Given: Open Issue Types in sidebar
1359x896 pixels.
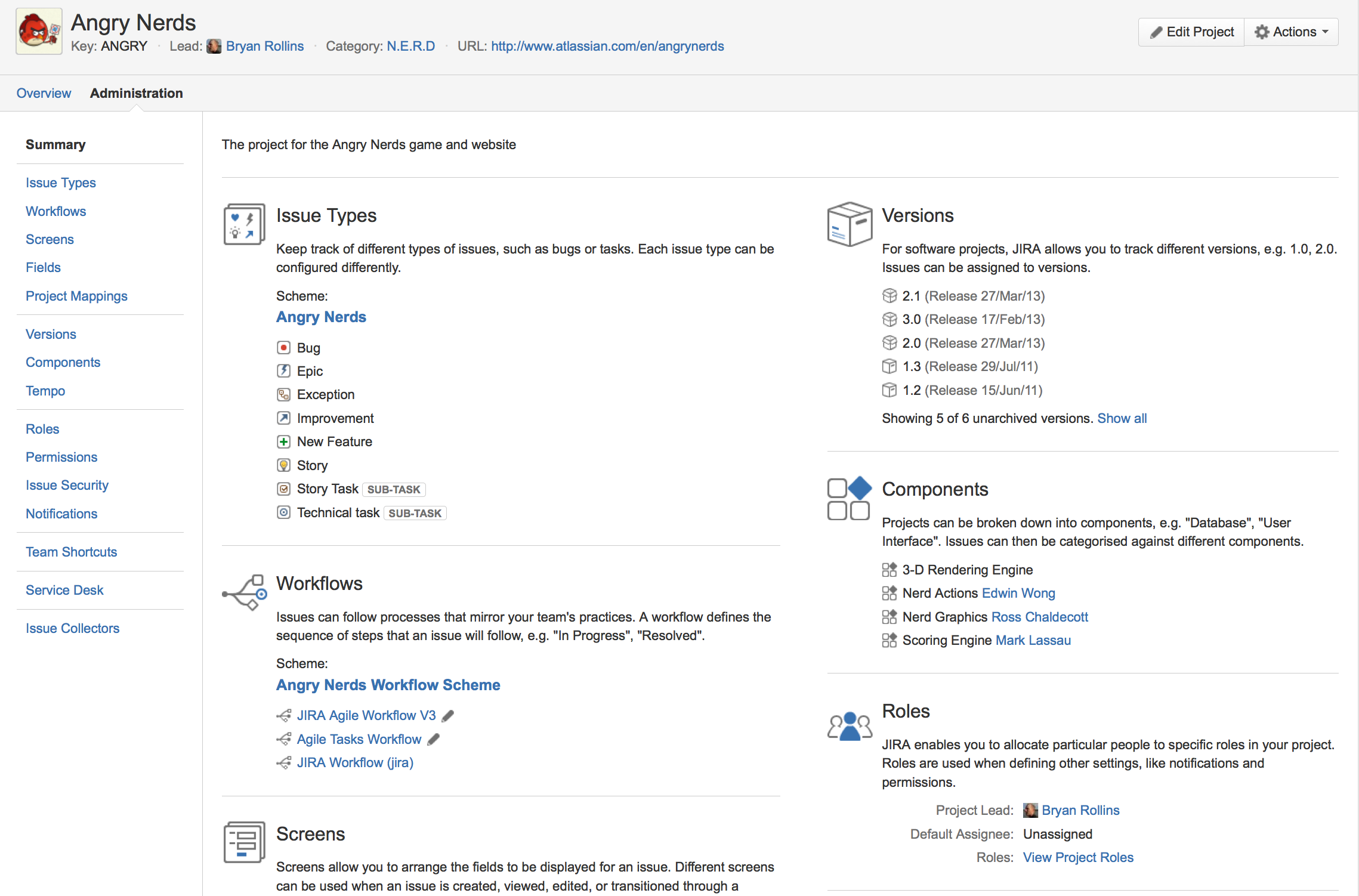Looking at the screenshot, I should coord(61,183).
